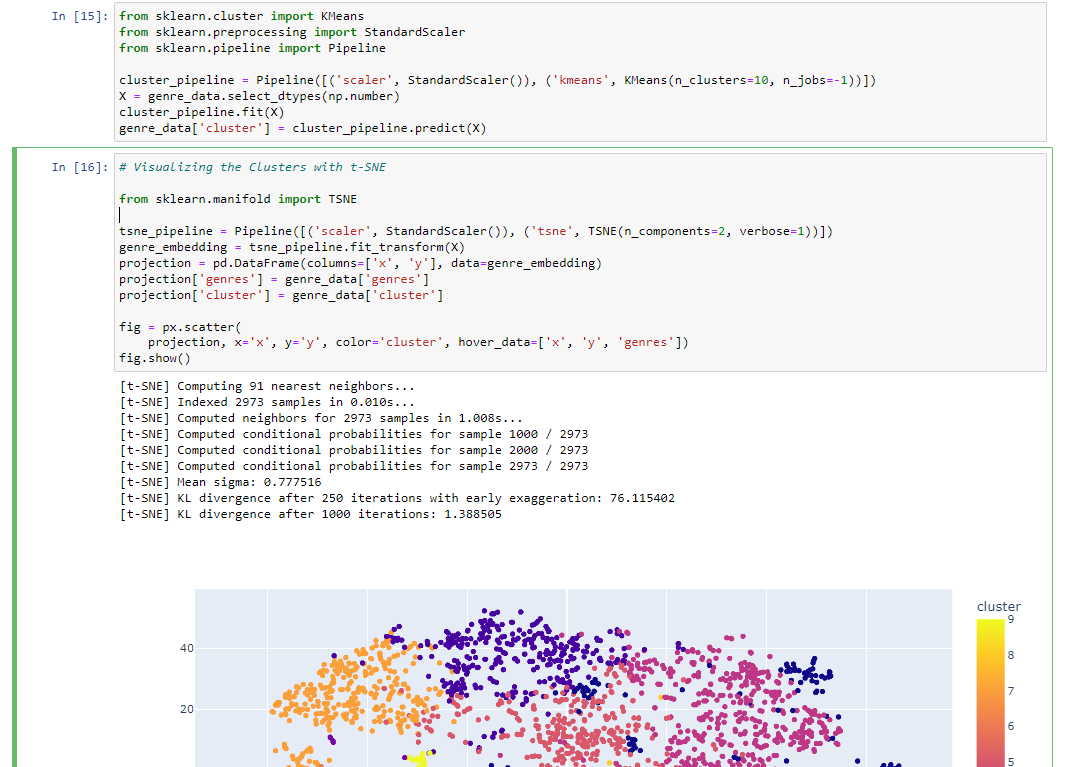Viewport: 1066px width, 767px height.
Task: Click the projection['cluster'] assignment line
Action: click(x=281, y=295)
